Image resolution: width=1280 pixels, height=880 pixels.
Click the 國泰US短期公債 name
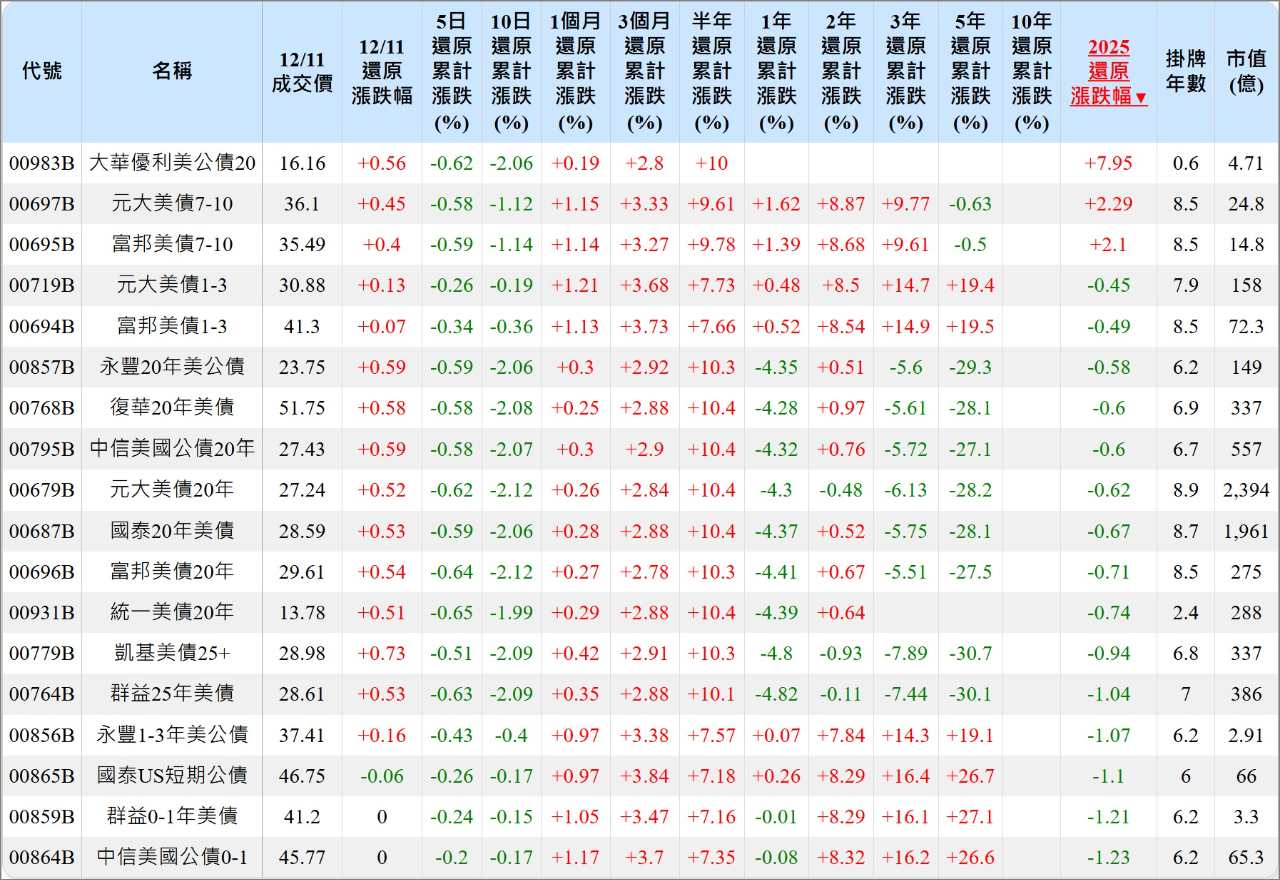[171, 776]
